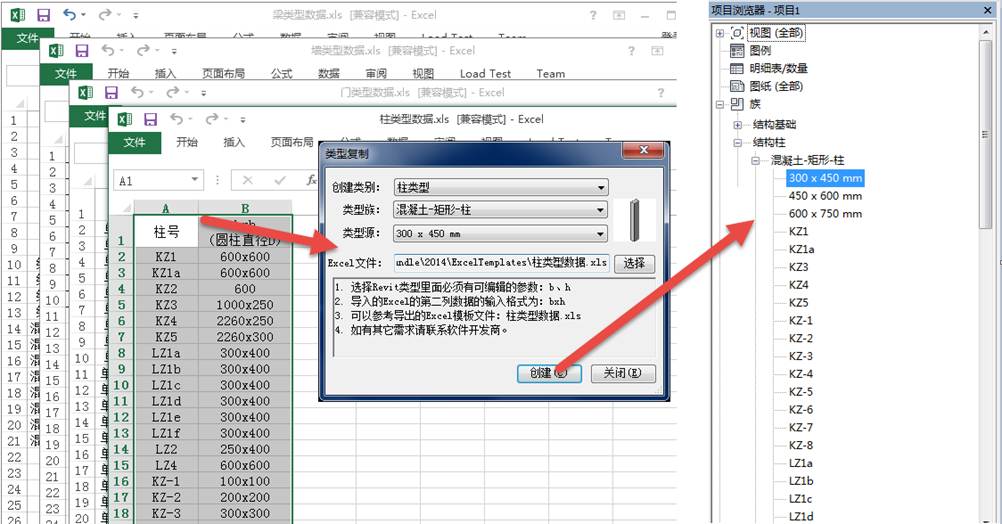Click the 图纸 (全部) sheets icon
This screenshot has width=1002, height=524.
coord(737,86)
